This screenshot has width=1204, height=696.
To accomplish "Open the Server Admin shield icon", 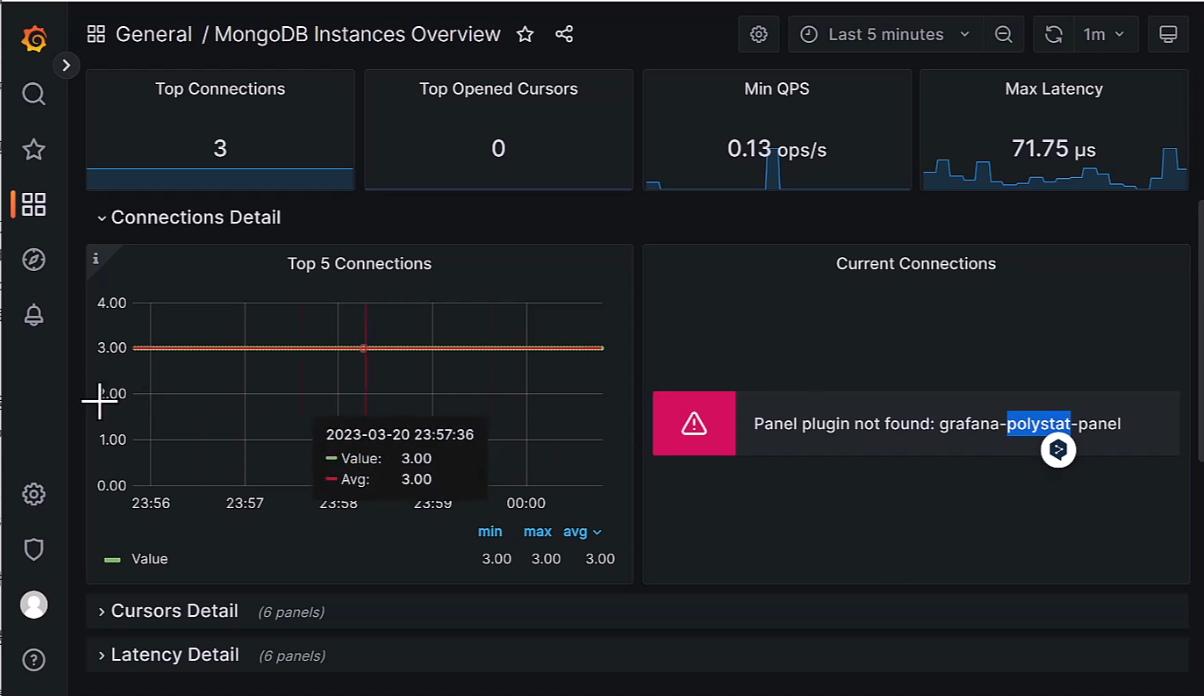I will click(x=33, y=549).
